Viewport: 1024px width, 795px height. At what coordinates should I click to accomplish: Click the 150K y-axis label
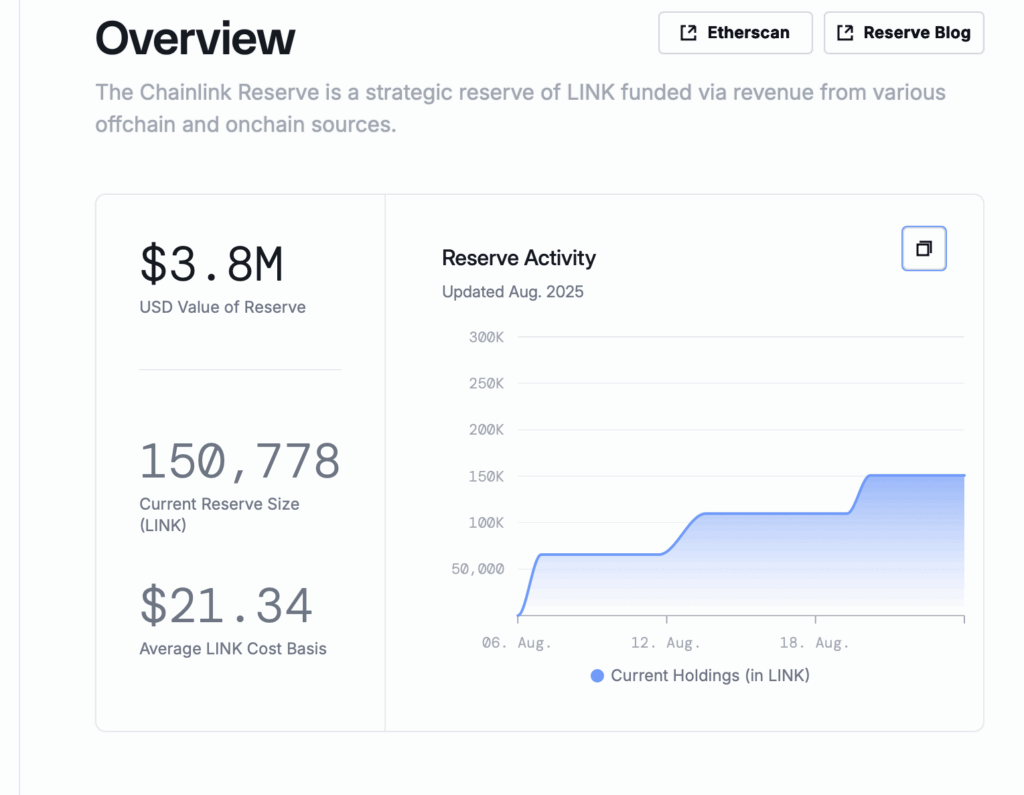(487, 476)
